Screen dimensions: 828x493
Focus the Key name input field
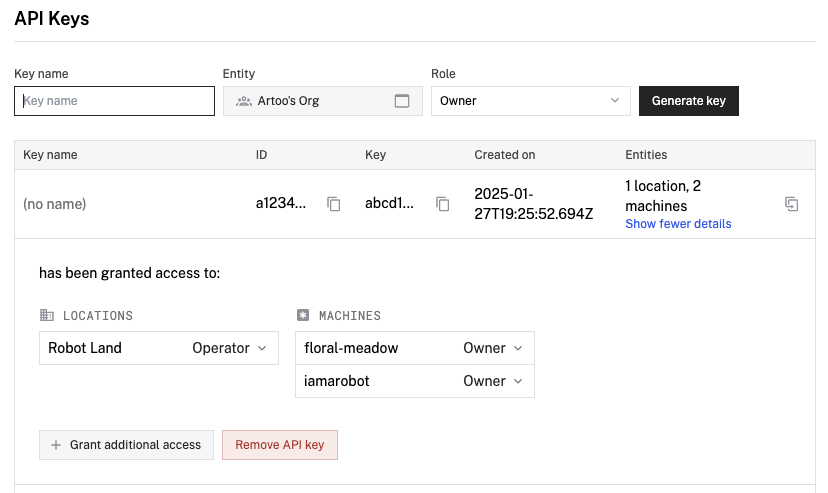pyautogui.click(x=114, y=101)
